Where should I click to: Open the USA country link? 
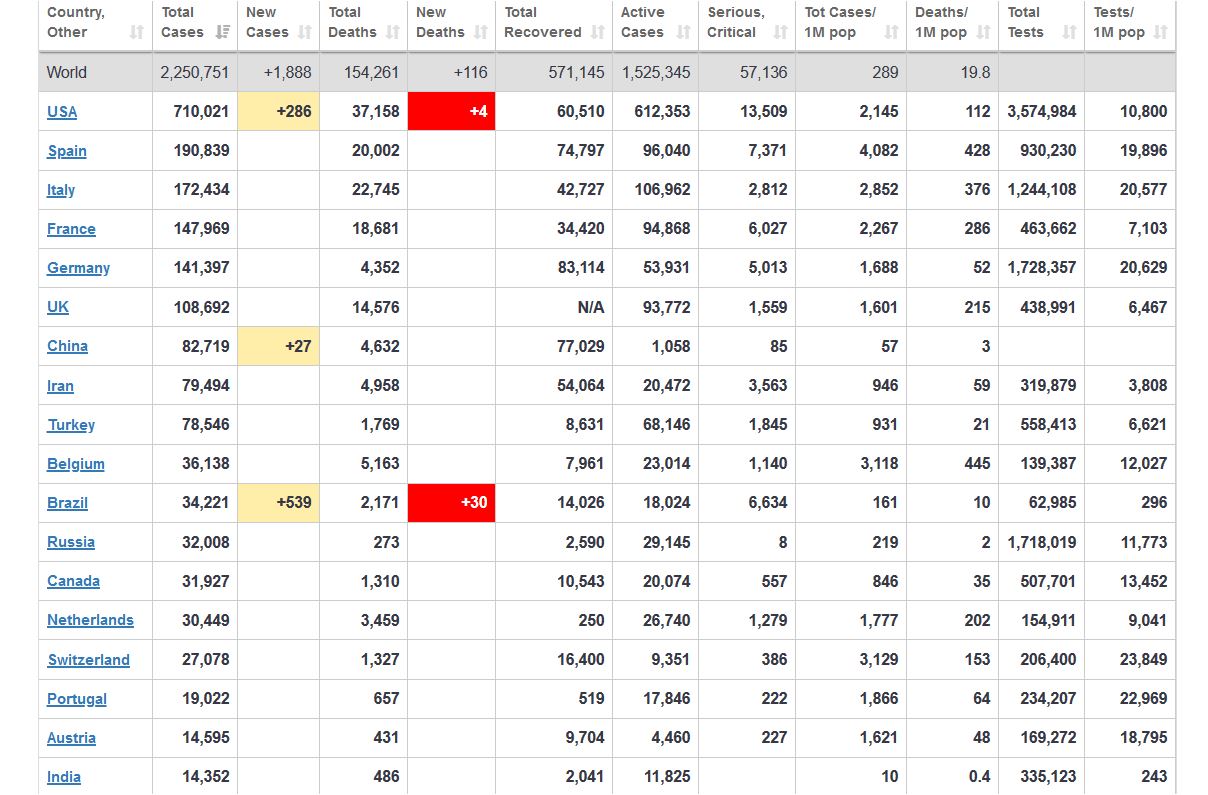click(x=62, y=112)
